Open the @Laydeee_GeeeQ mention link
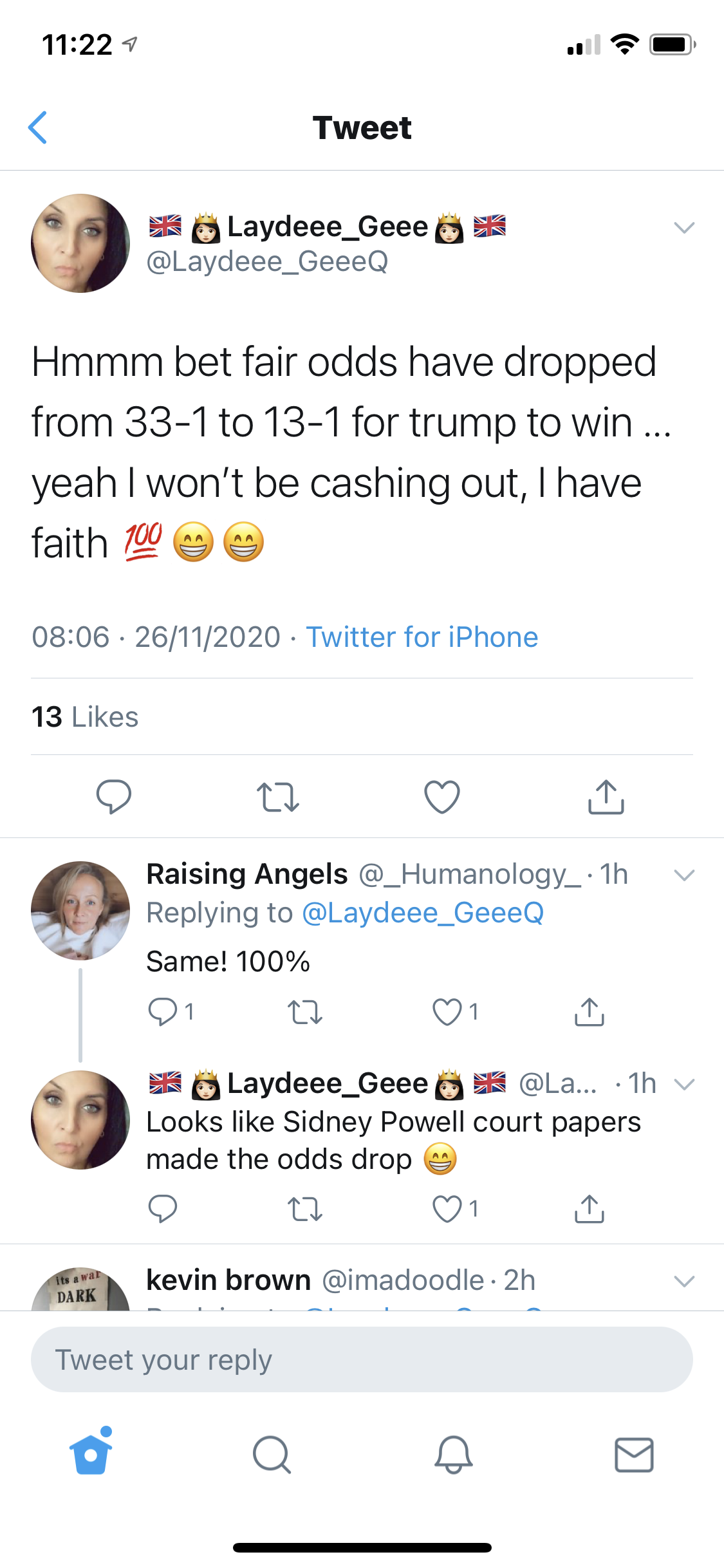724x1568 pixels. tap(423, 913)
